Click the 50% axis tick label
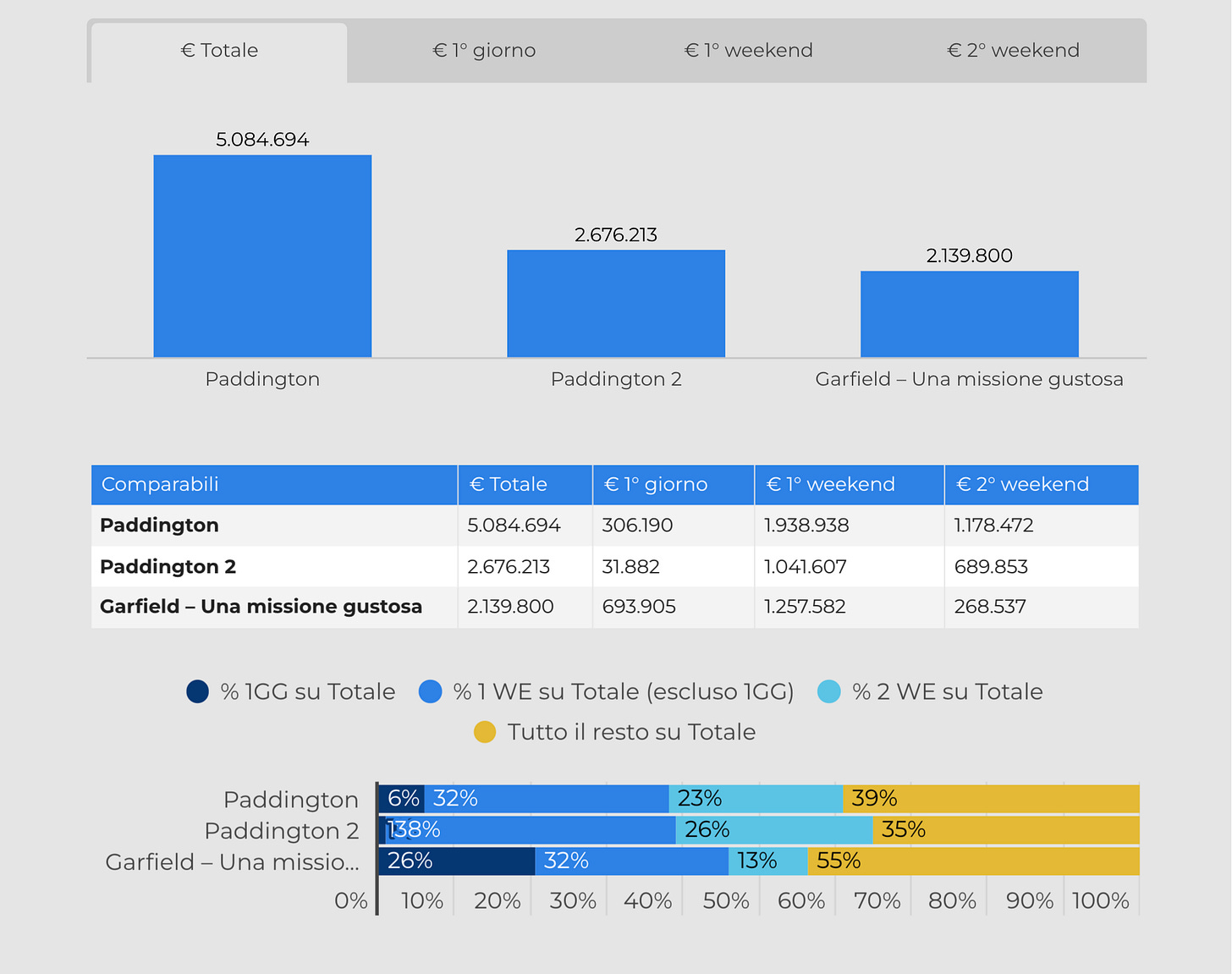Viewport: 1232px width, 974px height. tap(726, 901)
